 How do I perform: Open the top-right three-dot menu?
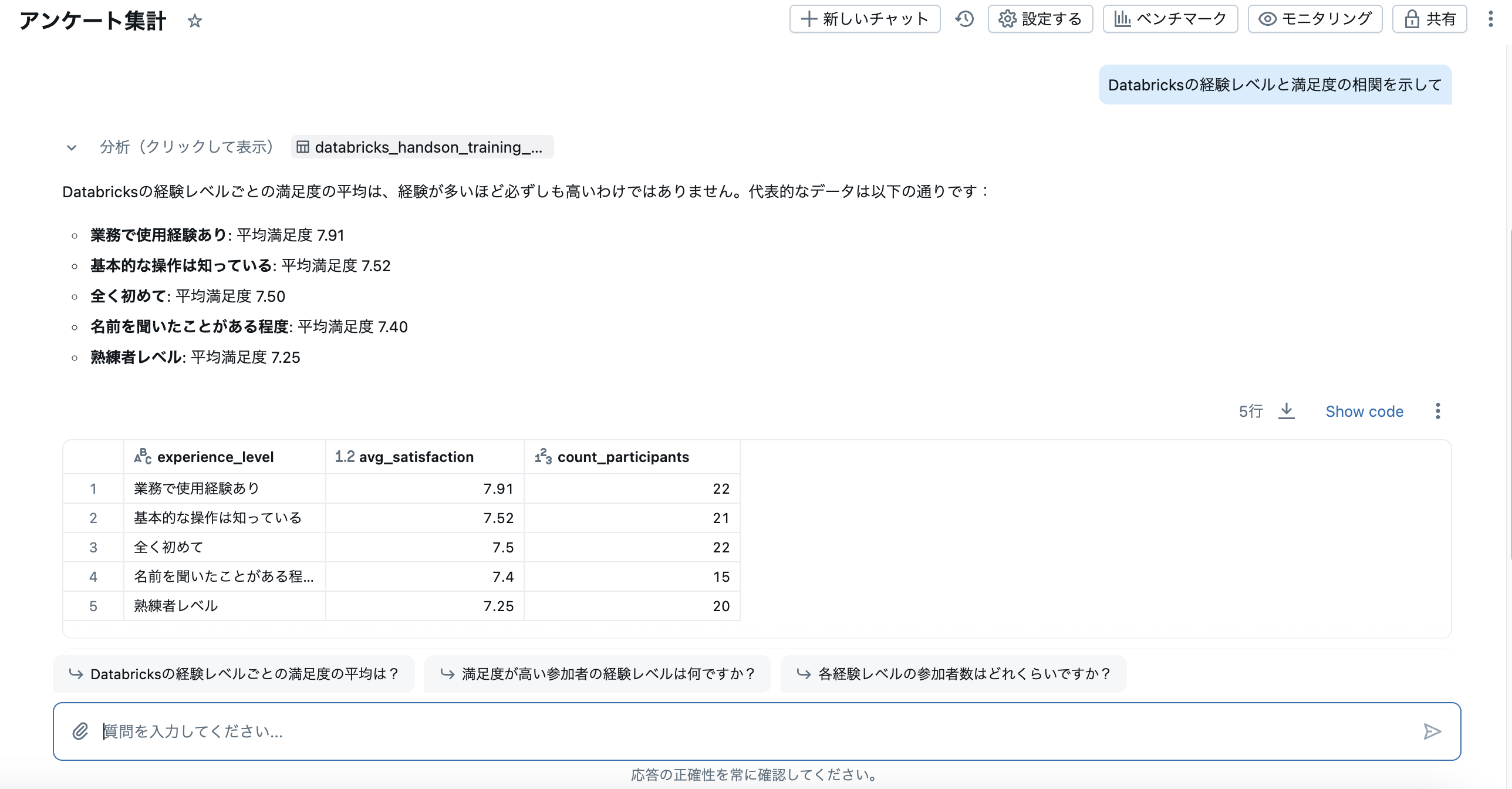(x=1492, y=18)
